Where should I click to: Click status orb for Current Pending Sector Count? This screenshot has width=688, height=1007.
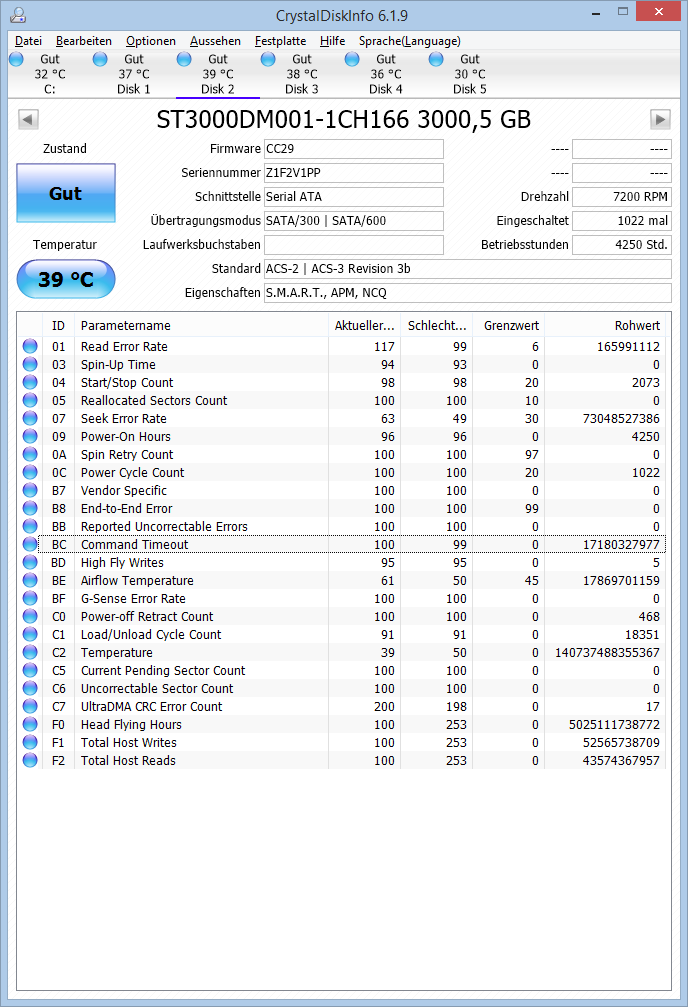tap(30, 670)
